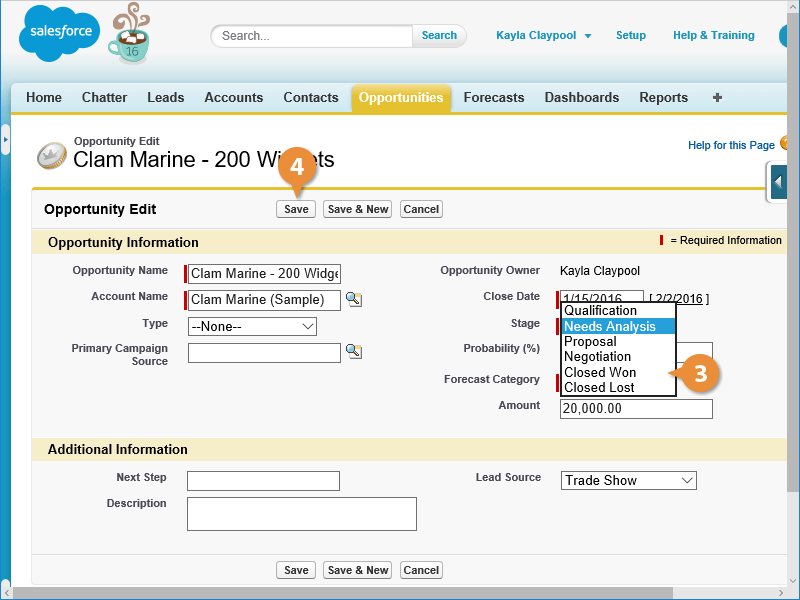Go to the Home tab
The width and height of the screenshot is (800, 600).
[44, 97]
